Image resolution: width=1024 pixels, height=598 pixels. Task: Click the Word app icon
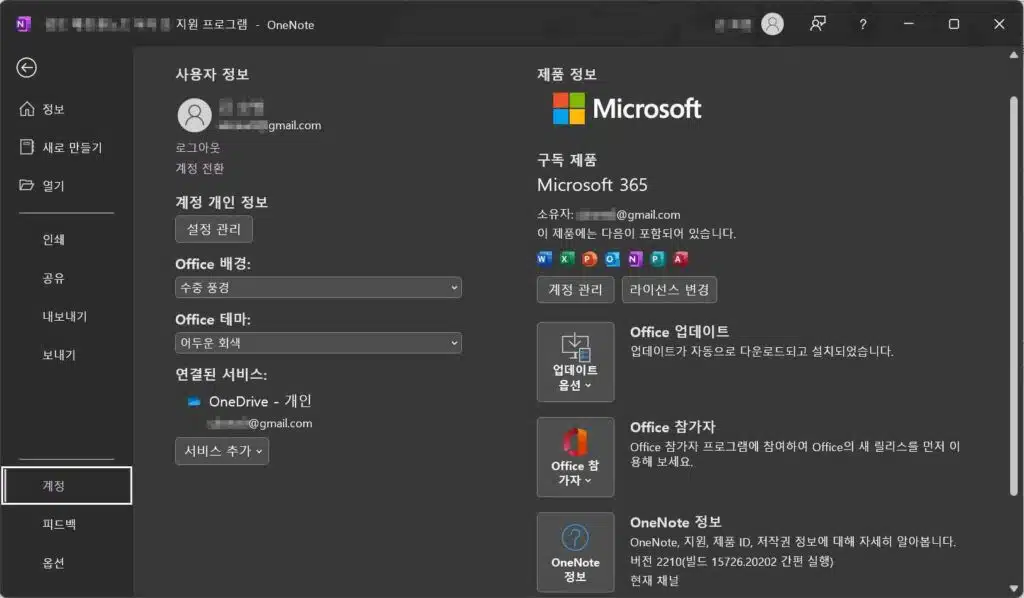click(x=544, y=259)
